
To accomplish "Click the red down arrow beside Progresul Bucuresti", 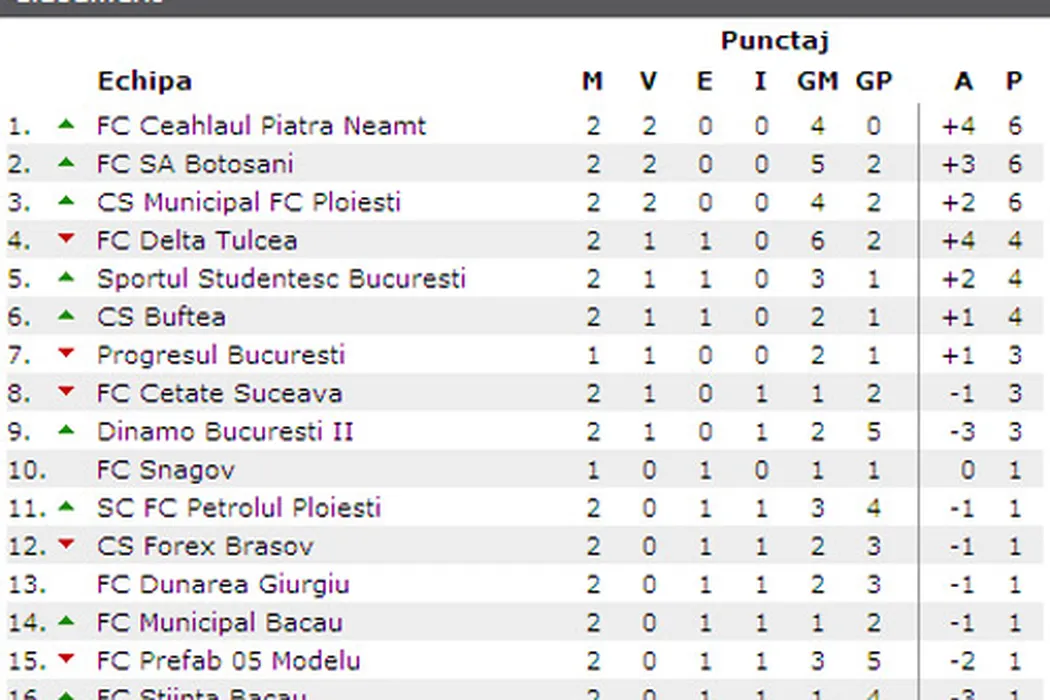I will (x=66, y=353).
